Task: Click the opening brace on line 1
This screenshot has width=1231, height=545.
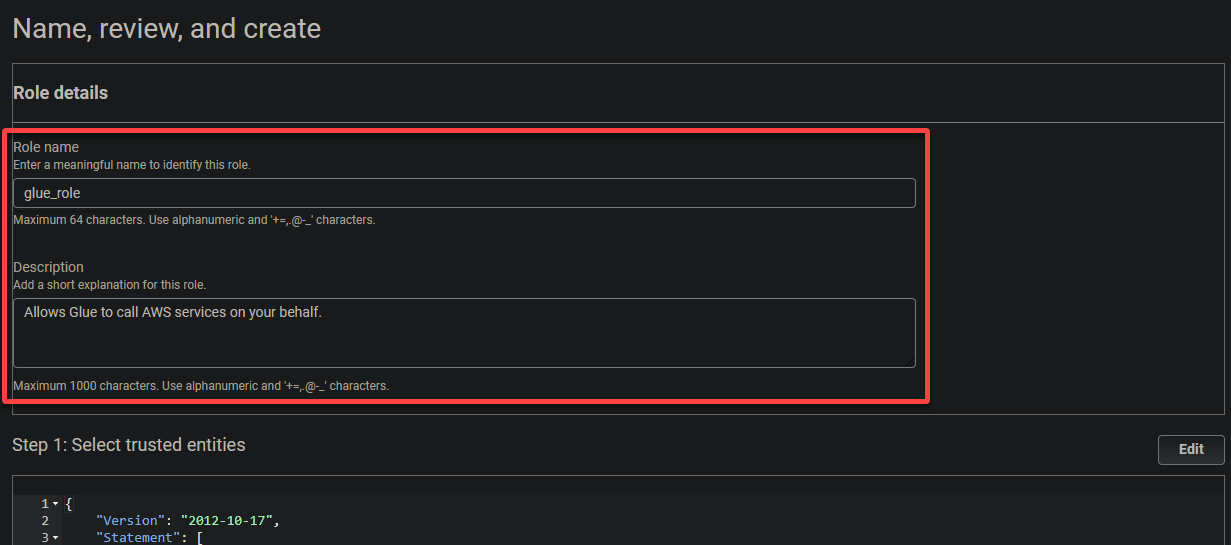Action: coord(68,503)
